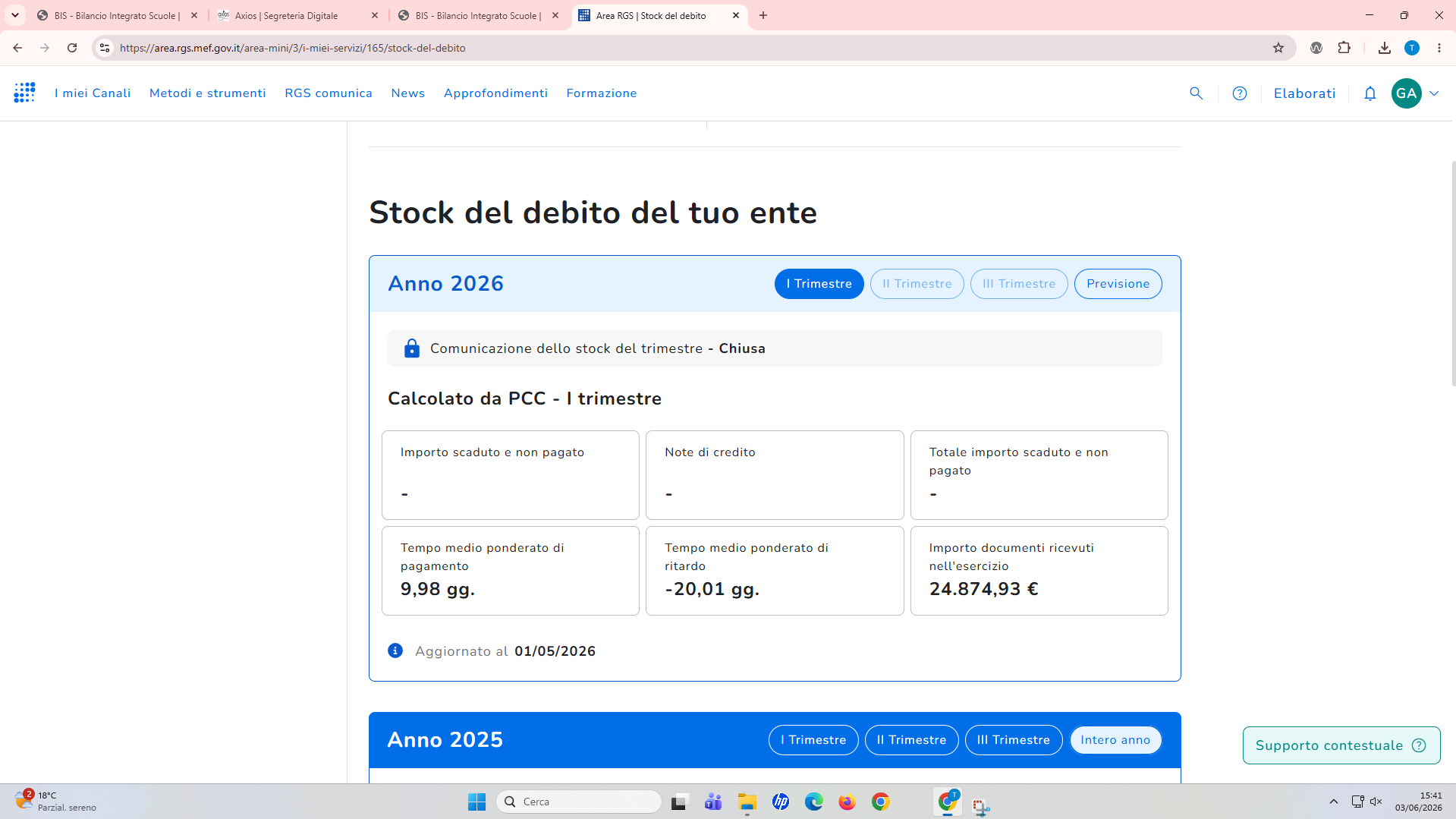Open taskbar clock showing 15:41

pyautogui.click(x=1418, y=802)
